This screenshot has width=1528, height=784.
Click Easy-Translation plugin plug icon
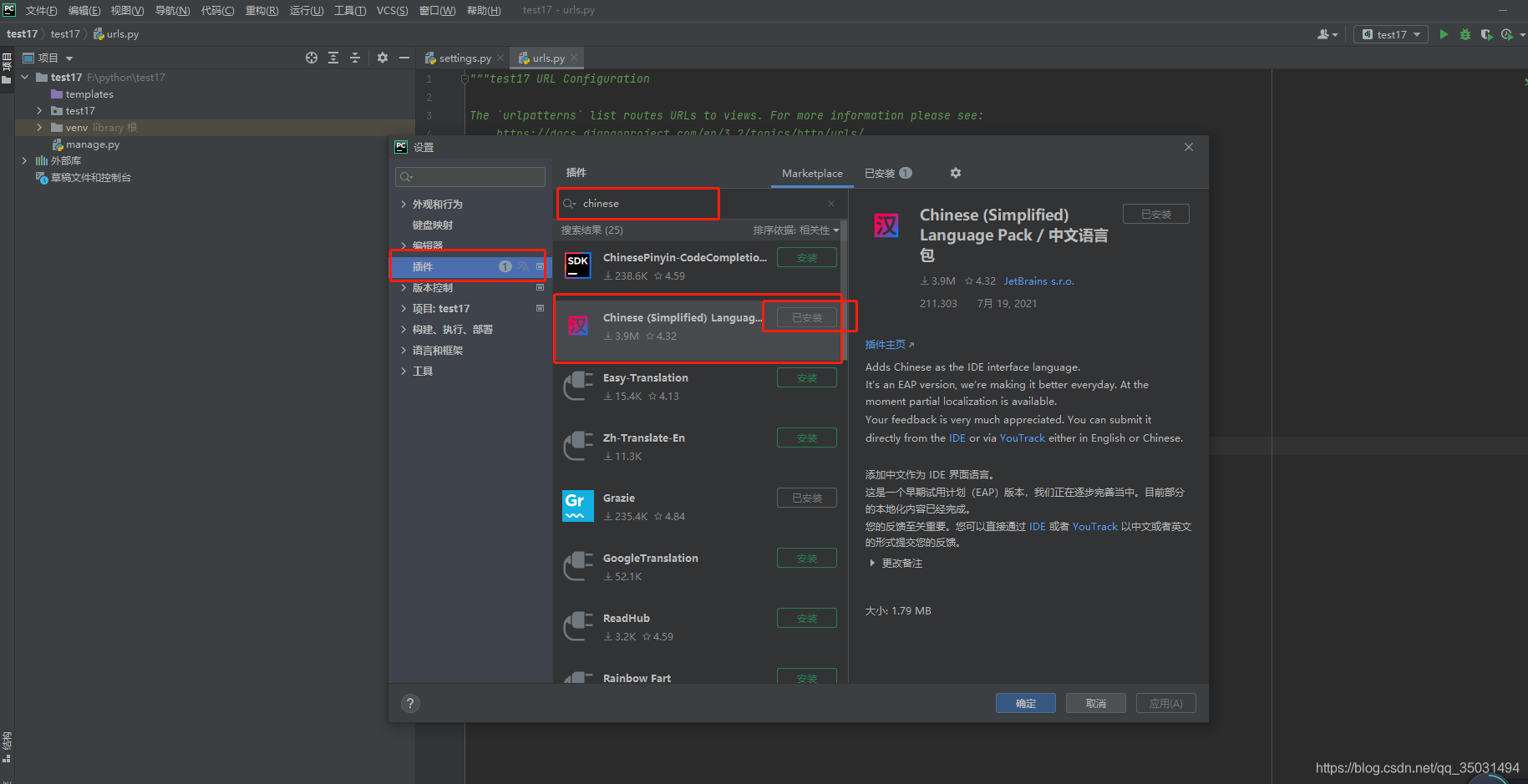click(578, 386)
